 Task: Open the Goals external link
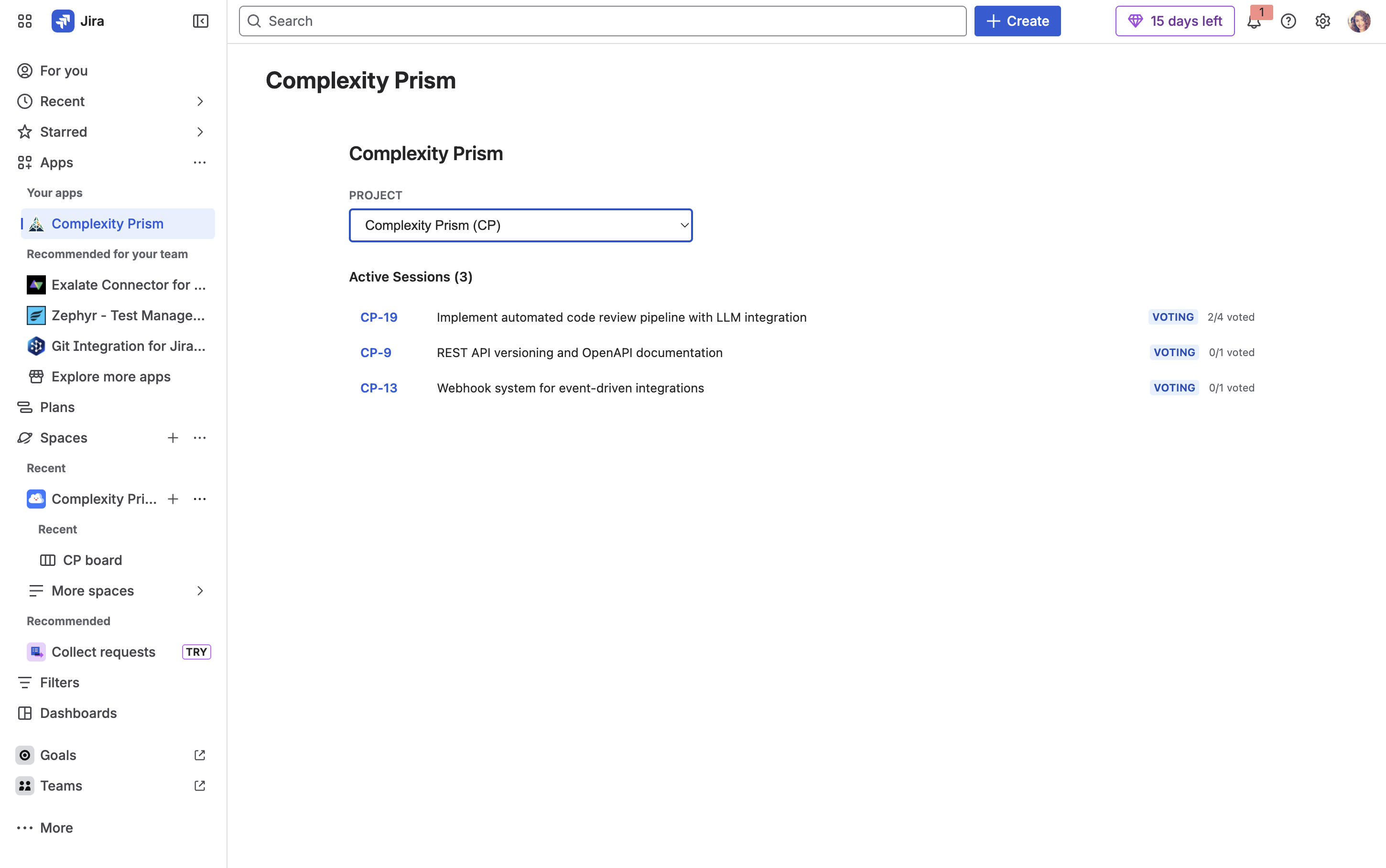click(200, 755)
